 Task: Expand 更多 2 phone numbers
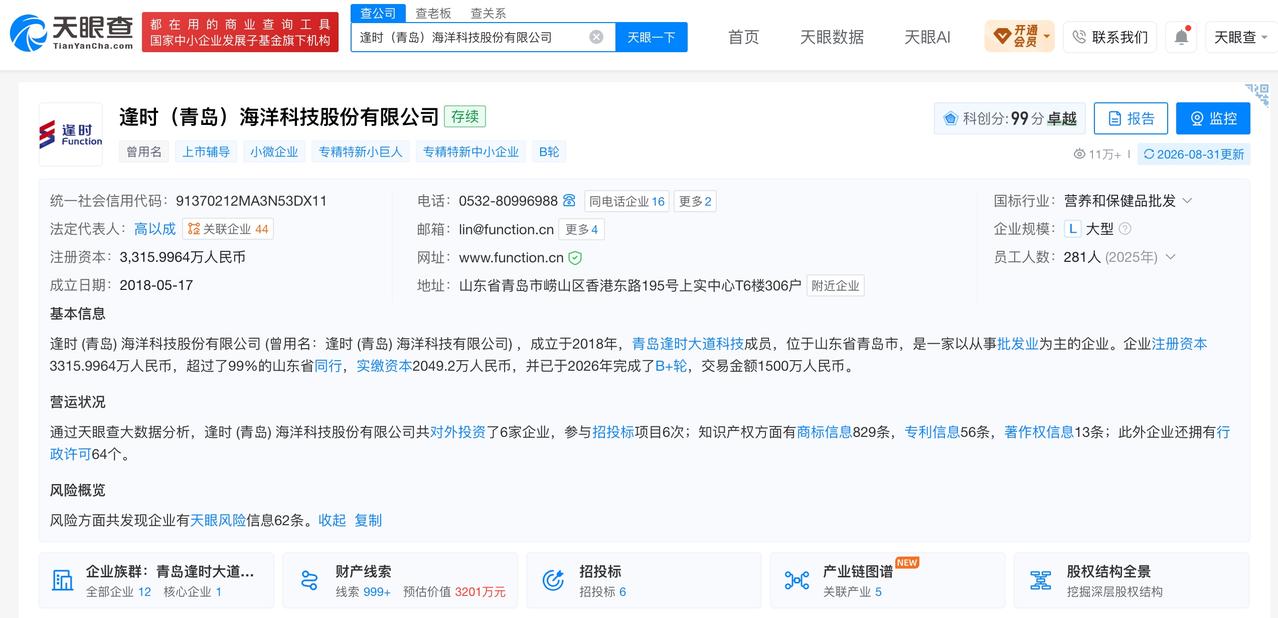[x=695, y=201]
